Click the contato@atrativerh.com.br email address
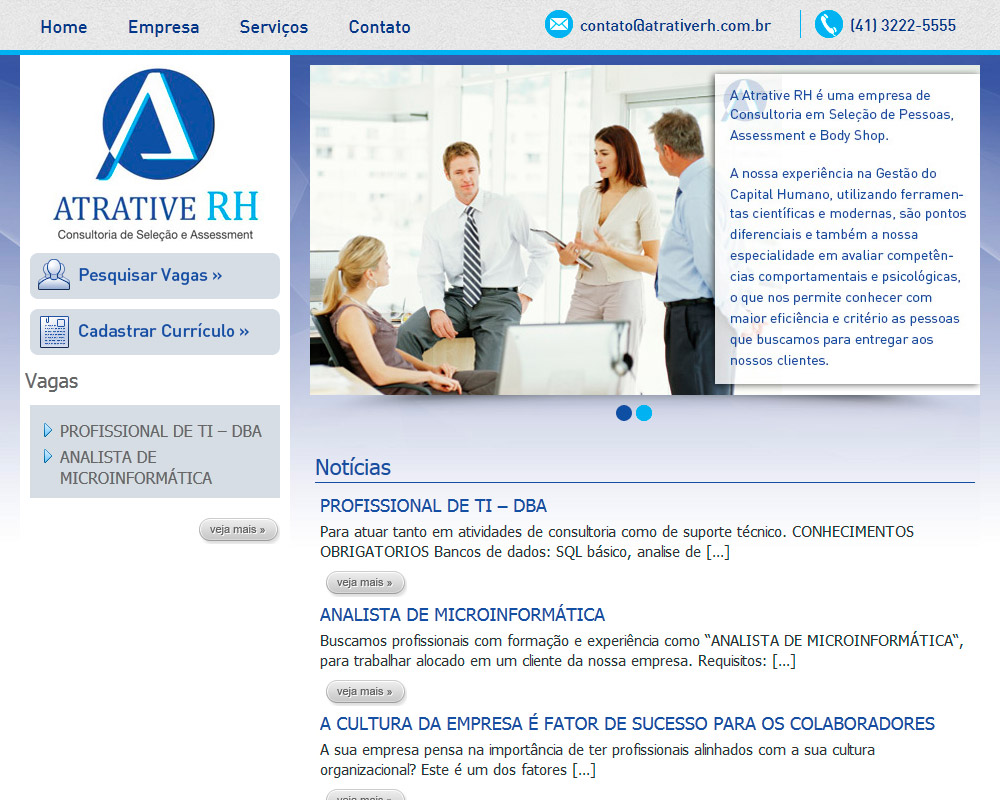The height and width of the screenshot is (800, 1000). pyautogui.click(x=675, y=26)
